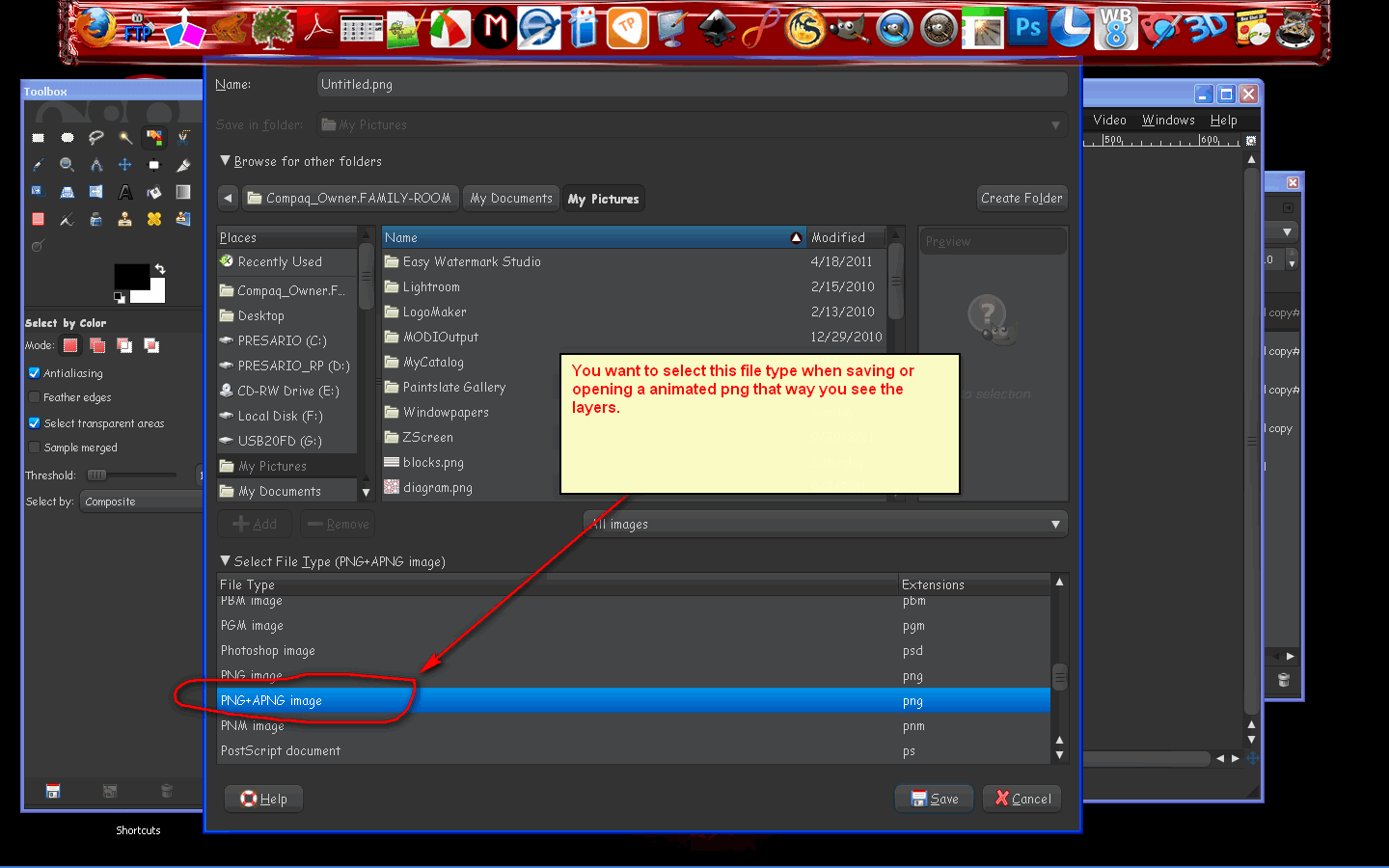Disable the Antialiasing checkbox
Image resolution: width=1389 pixels, height=868 pixels.
(x=35, y=373)
